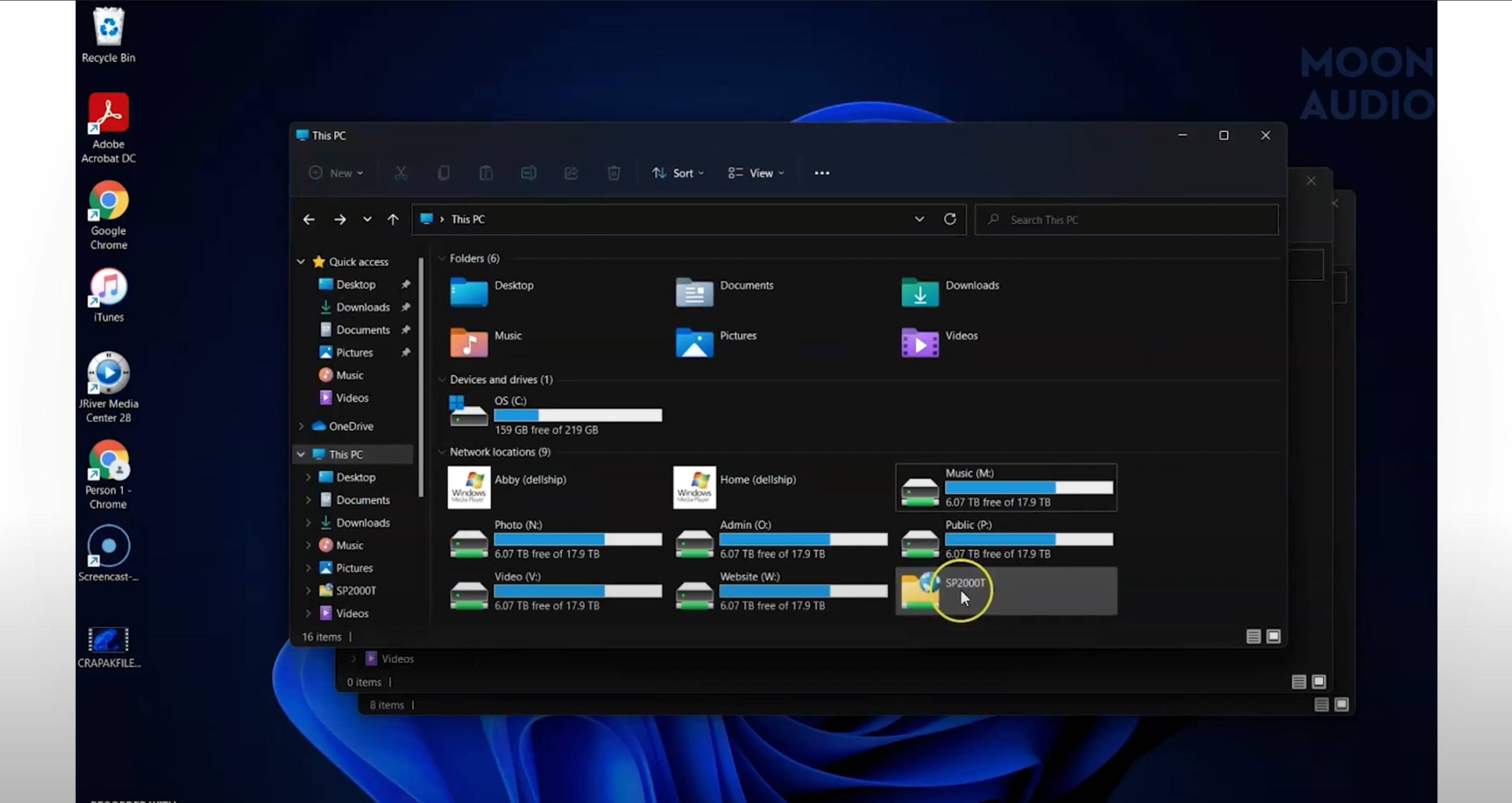Screen dimensions: 1512x803
Task: Open the View dropdown menu
Action: [x=756, y=173]
